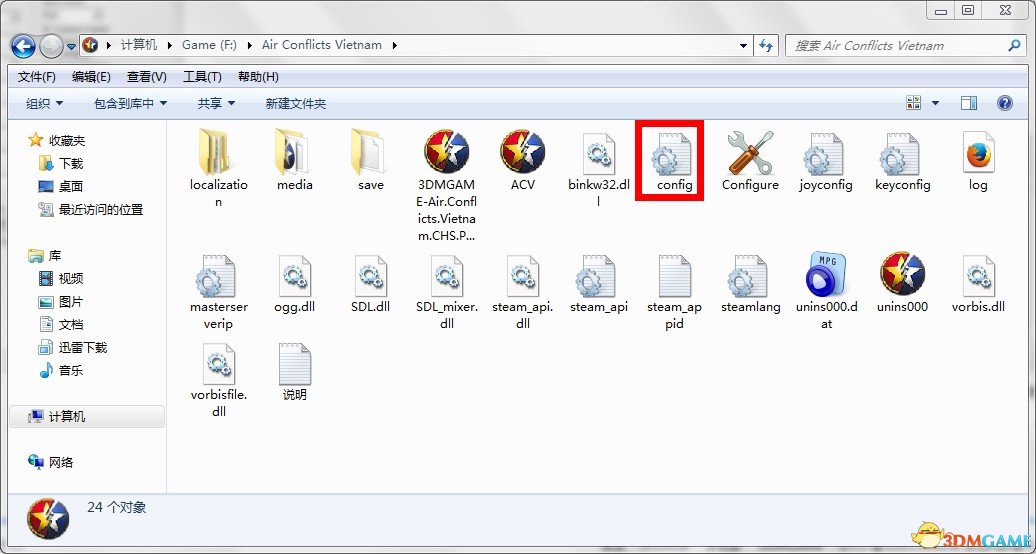
Task: Select the steam_api.dll file
Action: pyautogui.click(x=523, y=292)
